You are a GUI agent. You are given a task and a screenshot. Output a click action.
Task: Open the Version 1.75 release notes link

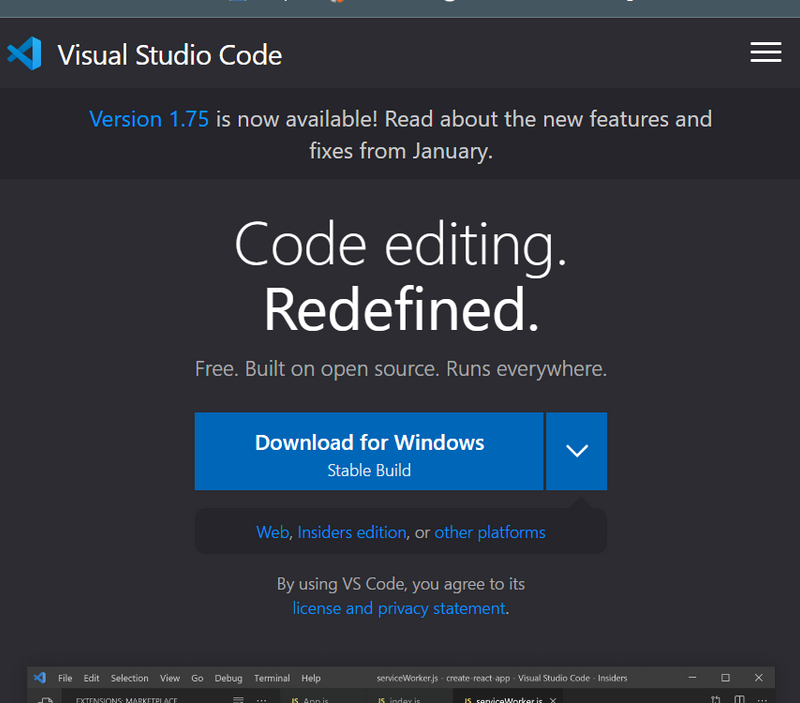149,119
